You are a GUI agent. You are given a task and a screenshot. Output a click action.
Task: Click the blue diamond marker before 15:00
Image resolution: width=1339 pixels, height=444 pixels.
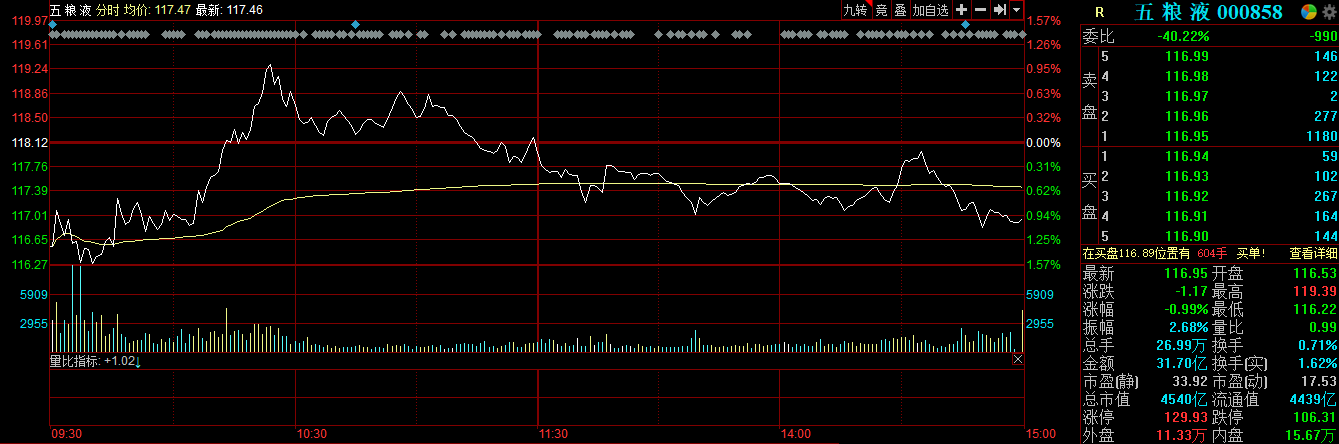tap(964, 24)
